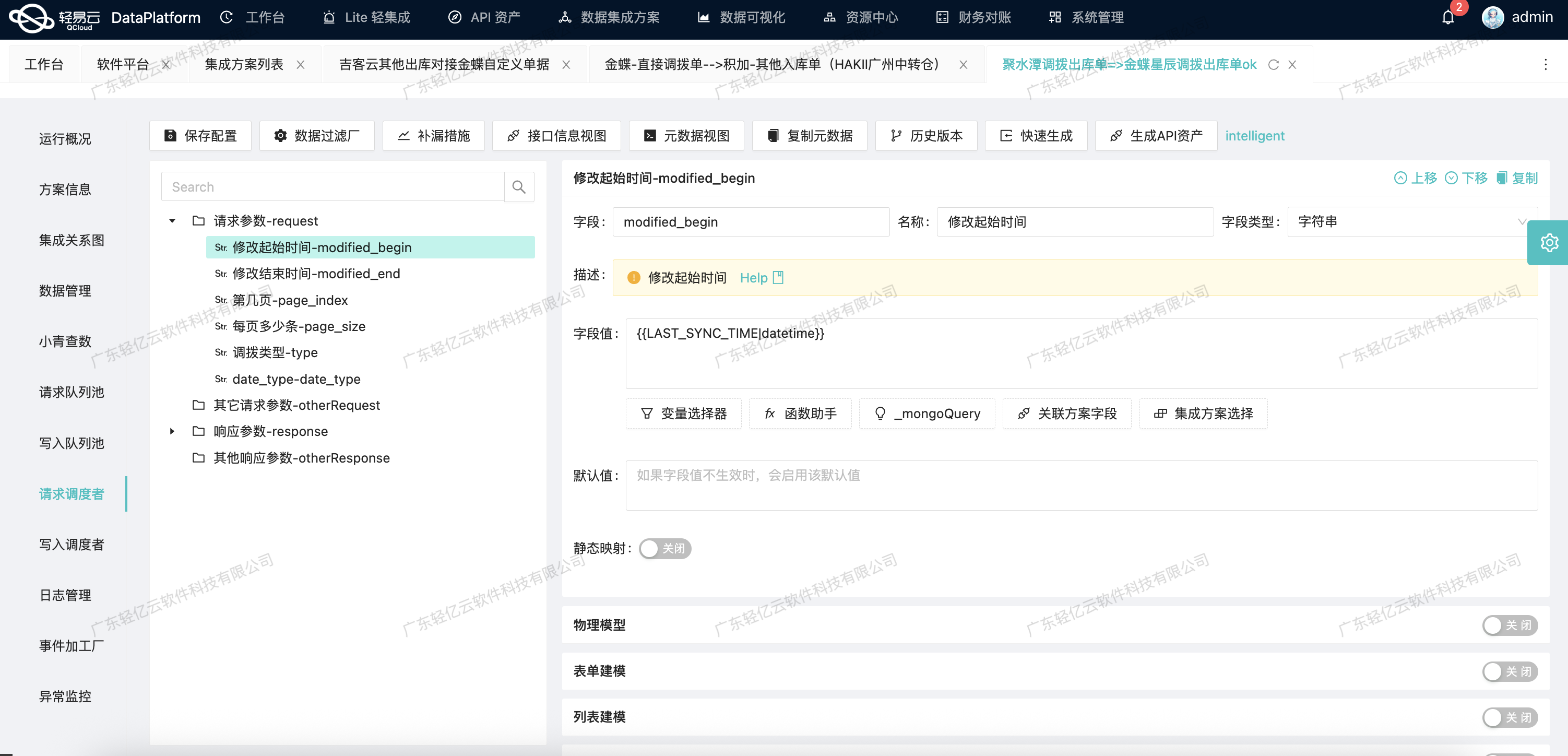Click the 其它请求参数-otherRequest folder icon
Screen dimensions: 1568x756
pos(198,405)
